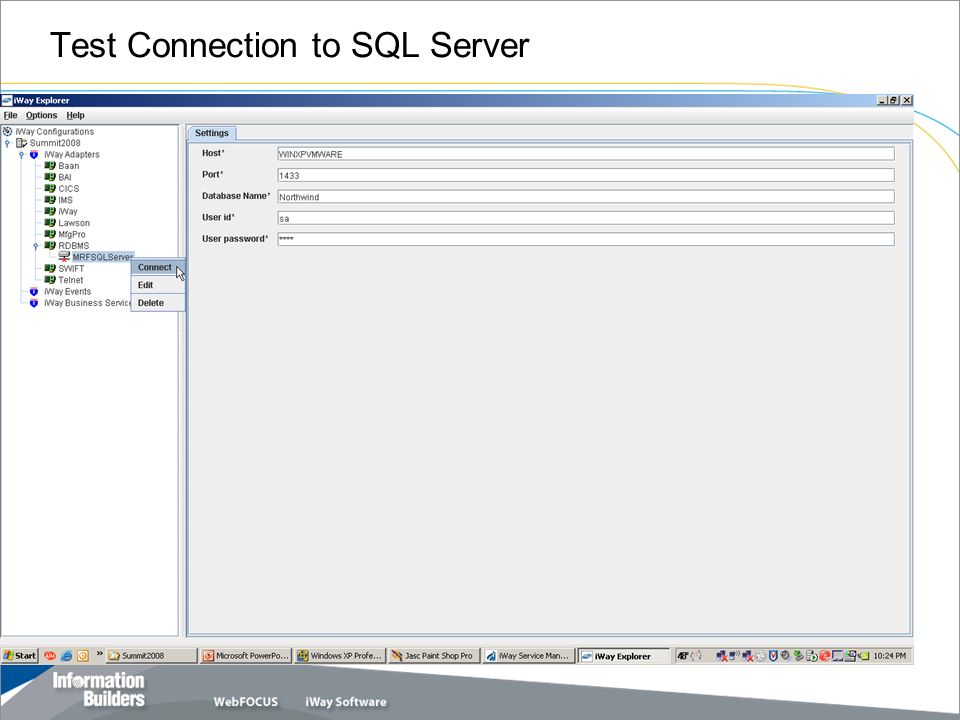
Task: Choose Edit from the context menu
Action: pyautogui.click(x=158, y=285)
